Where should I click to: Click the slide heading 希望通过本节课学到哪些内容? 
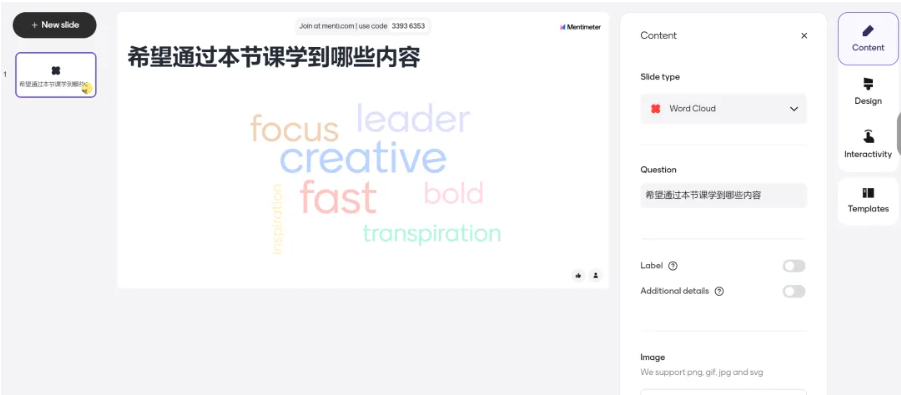point(274,57)
